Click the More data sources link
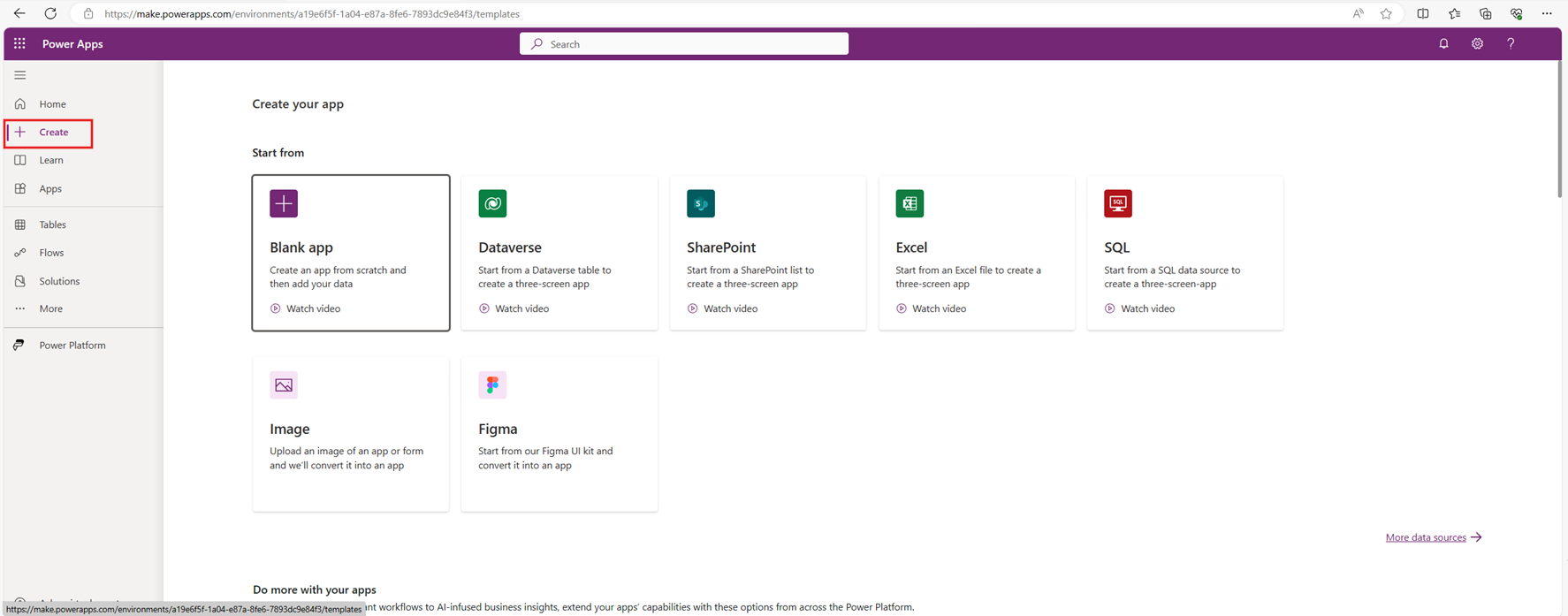 1425,537
